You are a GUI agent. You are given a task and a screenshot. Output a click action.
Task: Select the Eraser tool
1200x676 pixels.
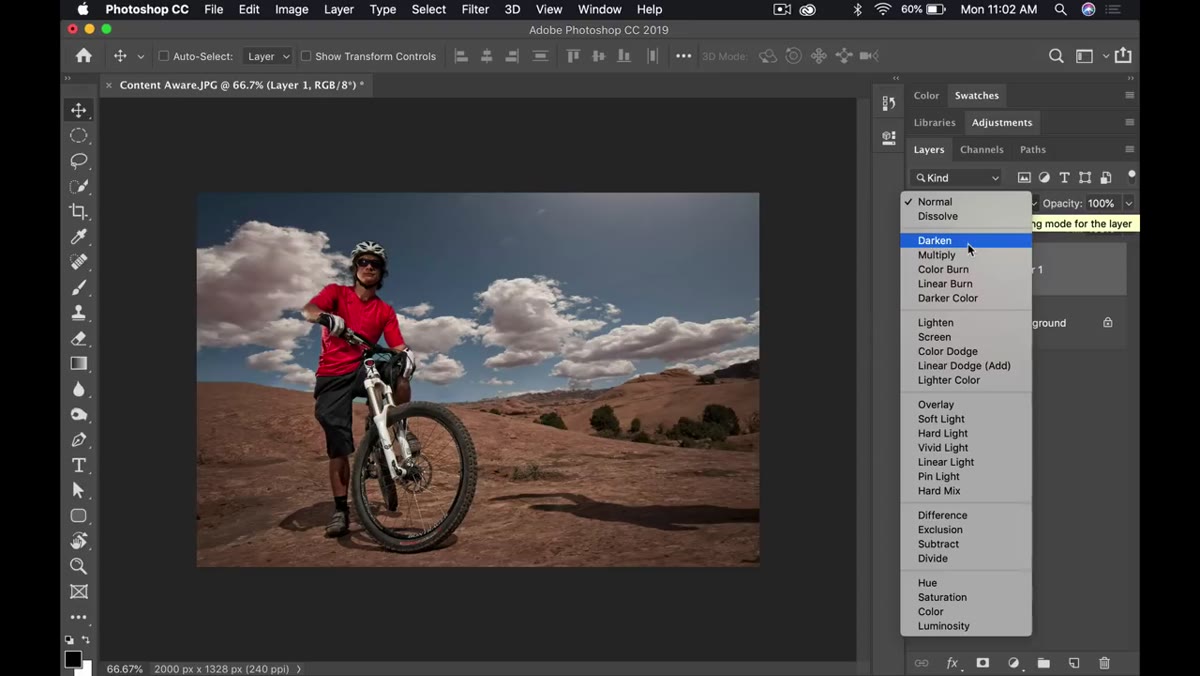click(78, 339)
